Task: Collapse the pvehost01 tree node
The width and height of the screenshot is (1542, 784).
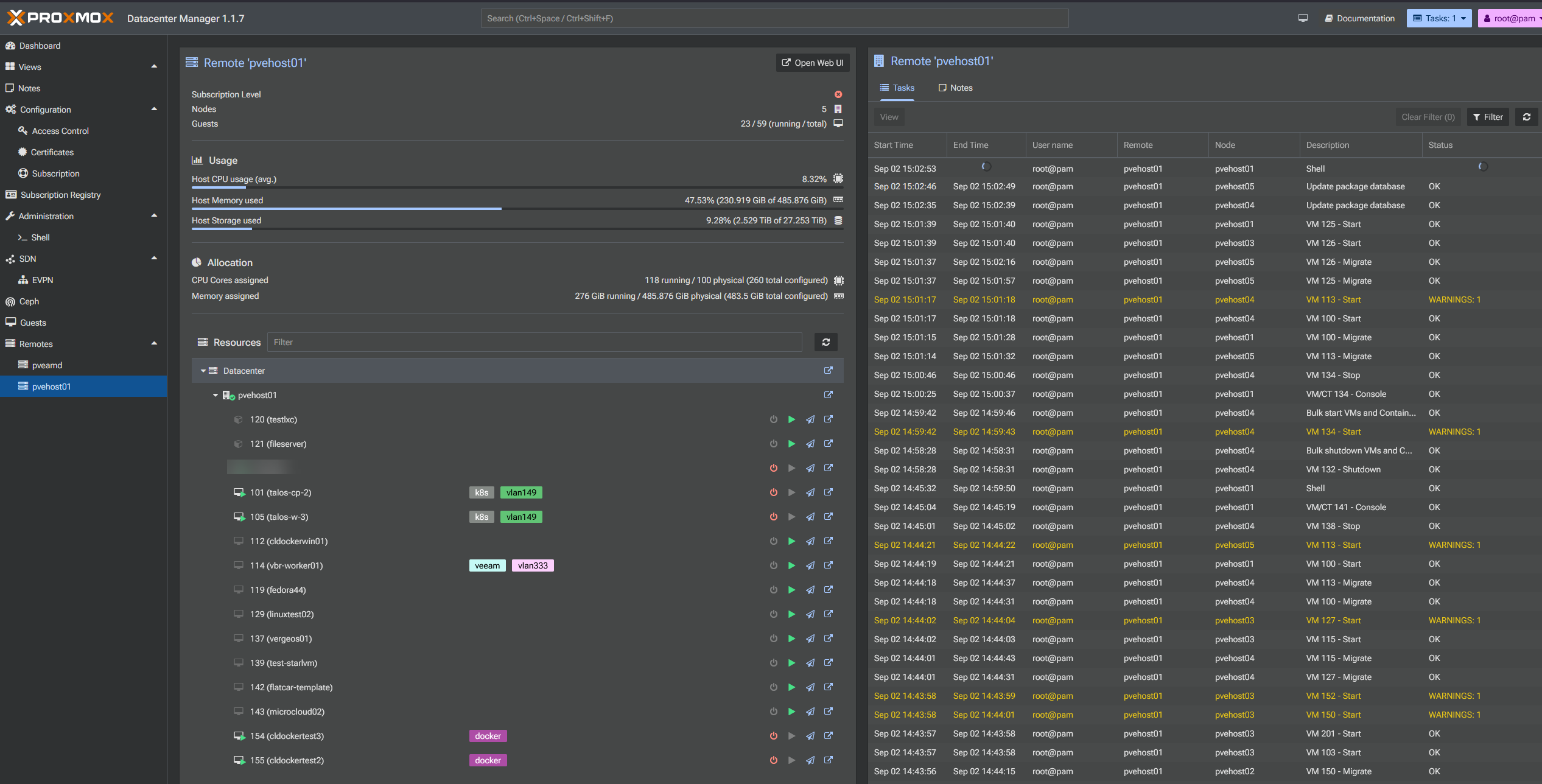Action: pyautogui.click(x=216, y=395)
